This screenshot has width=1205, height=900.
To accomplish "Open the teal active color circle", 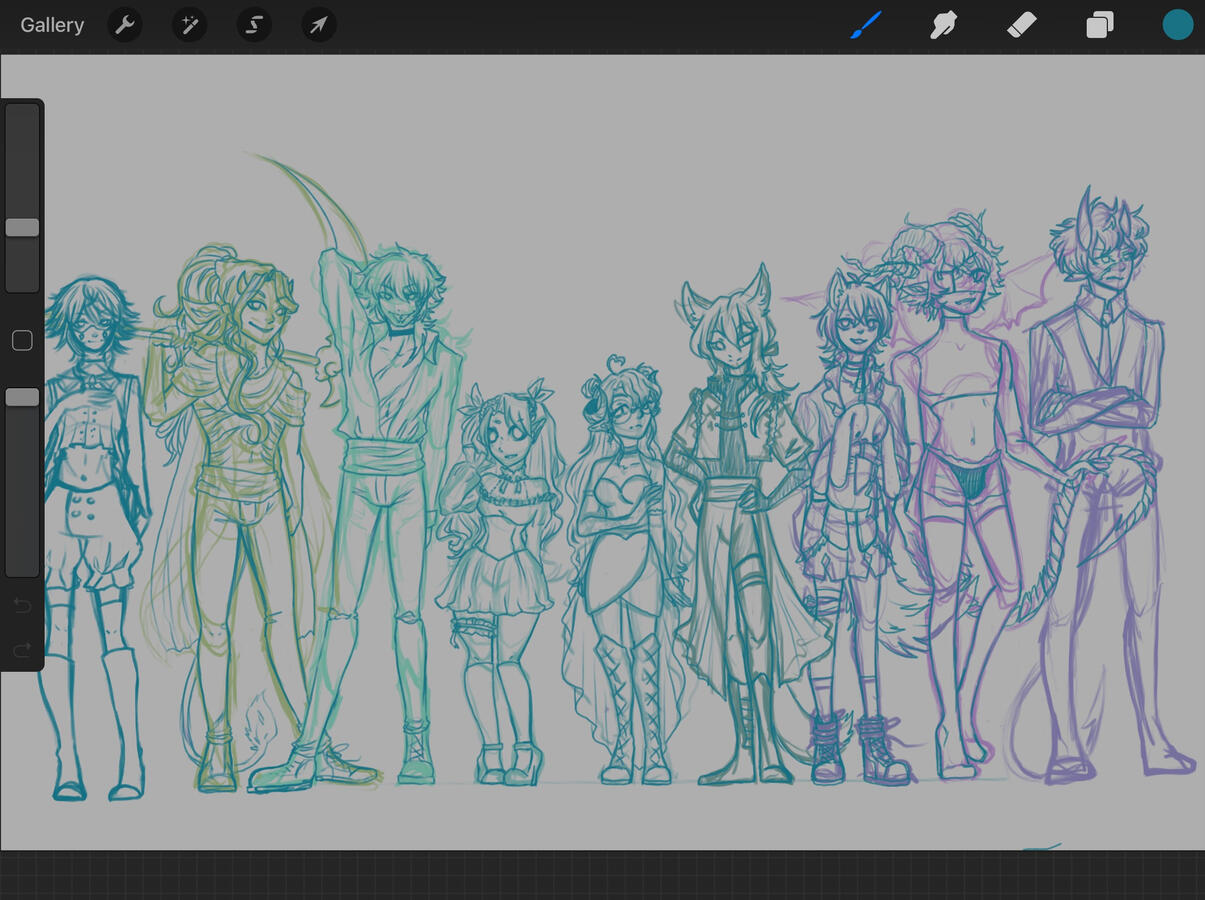I will tap(1177, 25).
